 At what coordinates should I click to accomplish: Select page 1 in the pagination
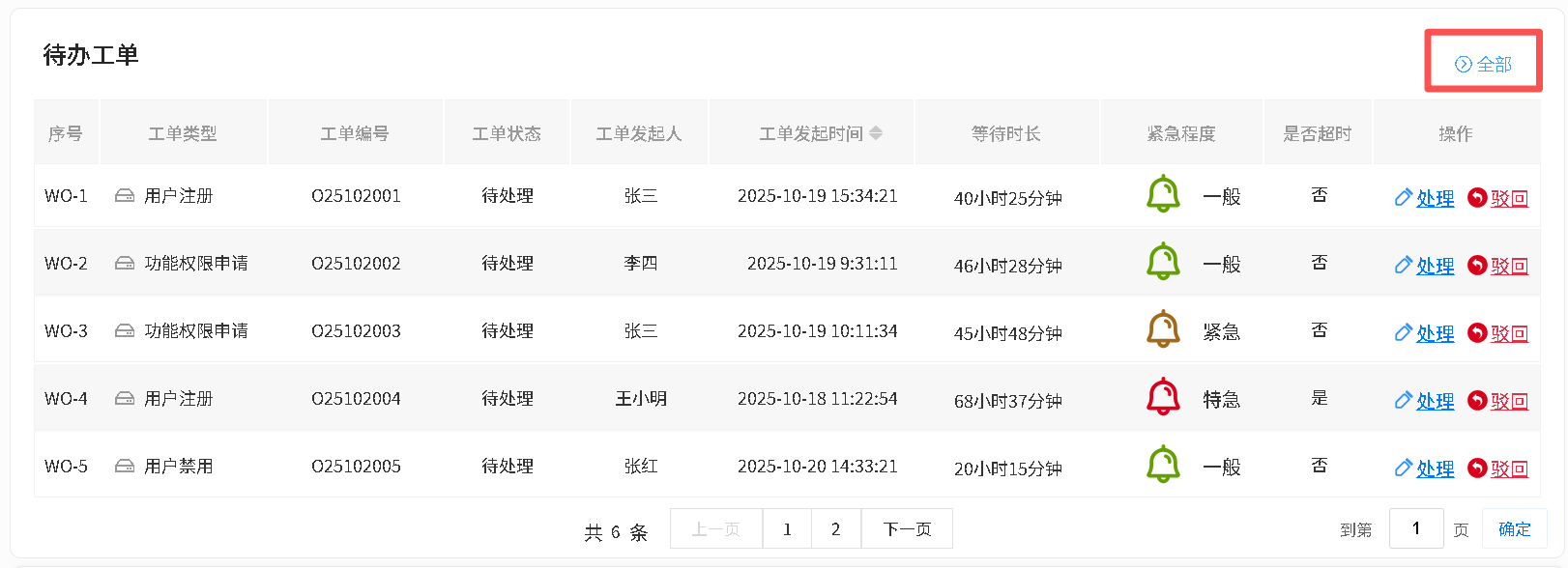coord(787,528)
